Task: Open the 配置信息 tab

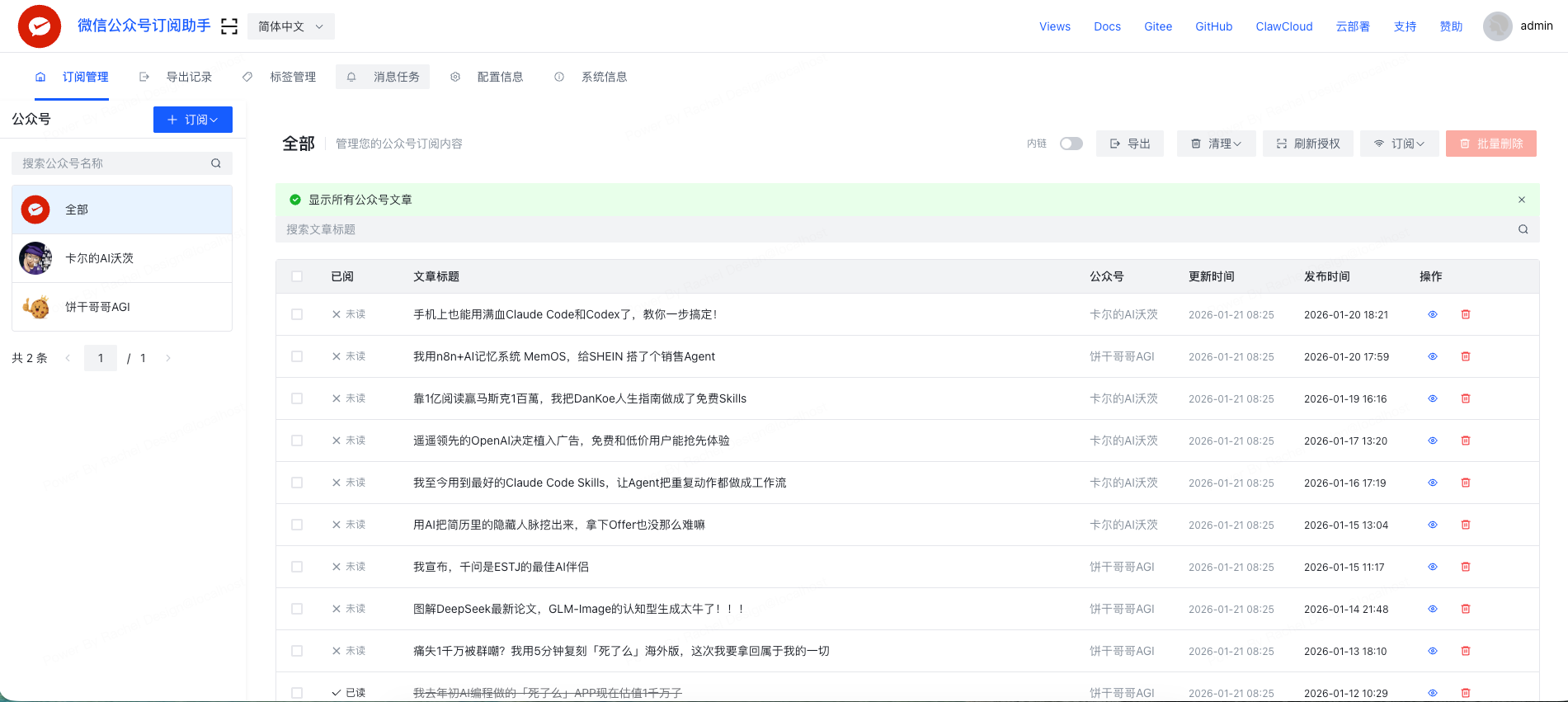Action: click(487, 77)
